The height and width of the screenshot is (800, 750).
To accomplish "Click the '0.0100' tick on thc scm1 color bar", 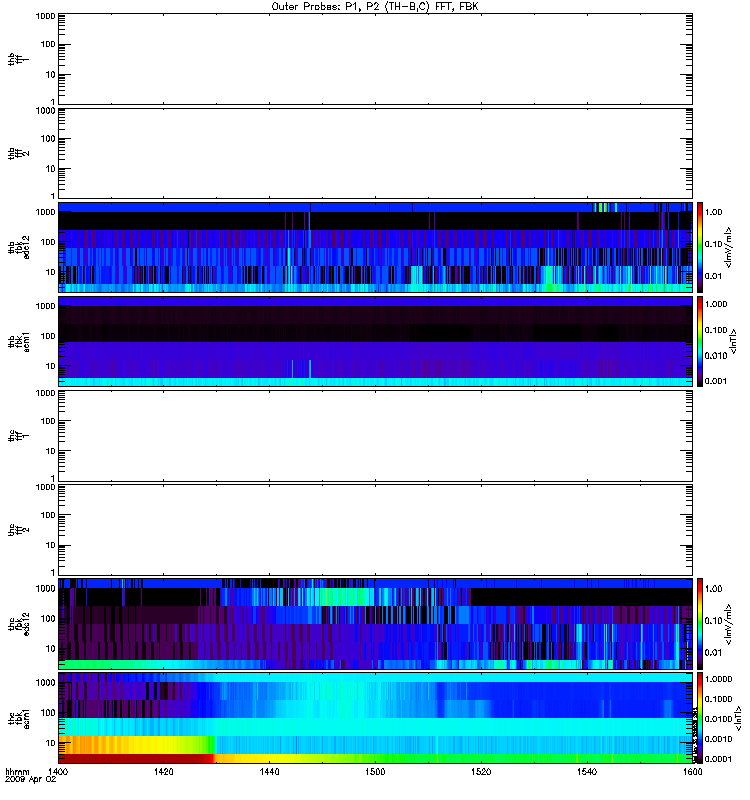I will pos(718,719).
